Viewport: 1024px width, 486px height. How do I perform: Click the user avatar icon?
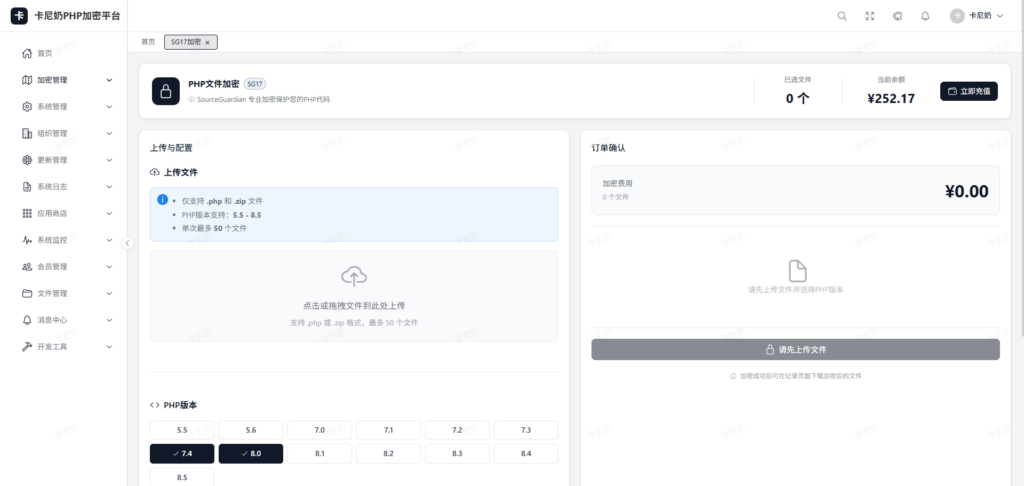coord(957,16)
